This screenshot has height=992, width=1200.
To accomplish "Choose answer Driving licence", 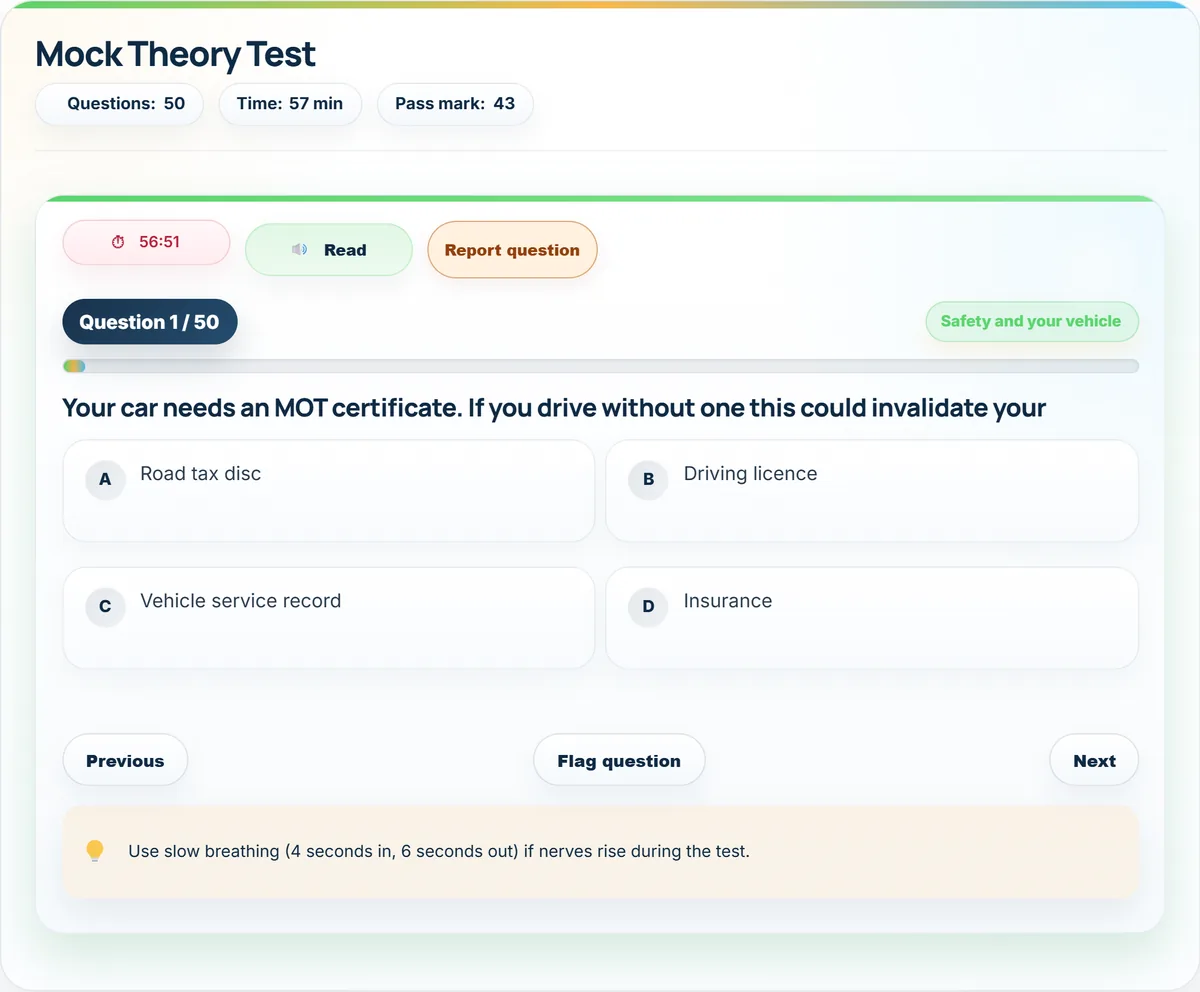I will 872,491.
